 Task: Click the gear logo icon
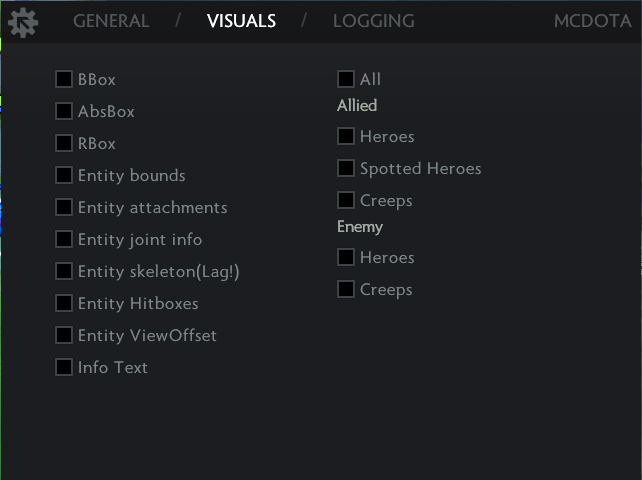[x=22, y=22]
